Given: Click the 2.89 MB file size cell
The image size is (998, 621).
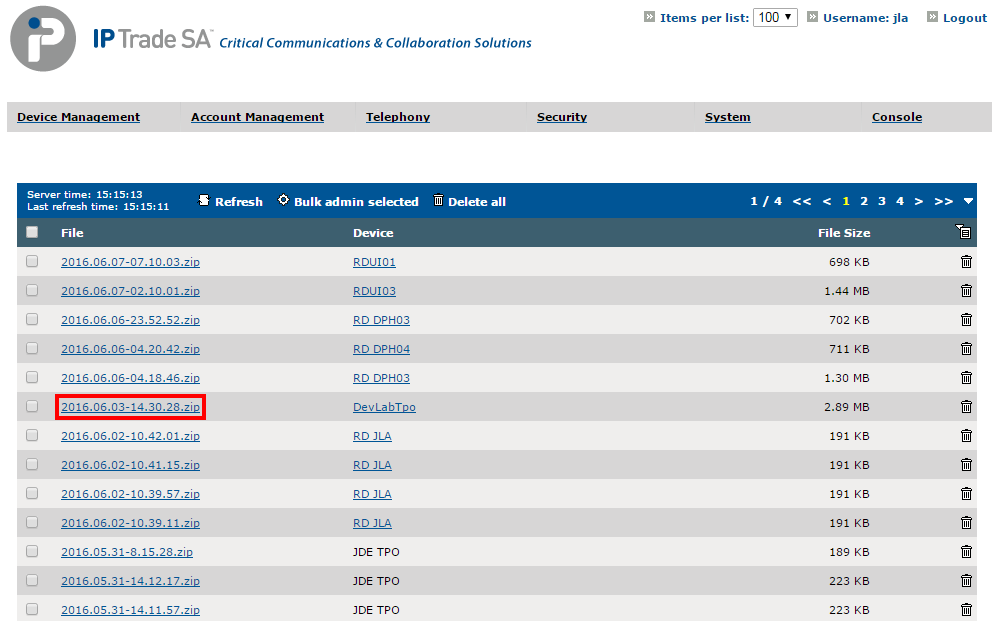Looking at the screenshot, I should (x=847, y=407).
